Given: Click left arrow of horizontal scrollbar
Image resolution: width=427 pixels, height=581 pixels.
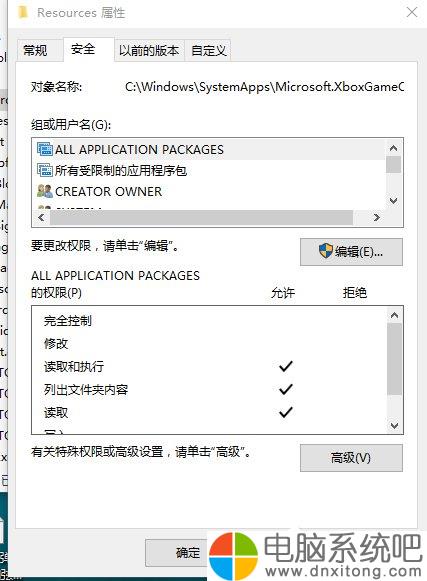Looking at the screenshot, I should pos(41,217).
